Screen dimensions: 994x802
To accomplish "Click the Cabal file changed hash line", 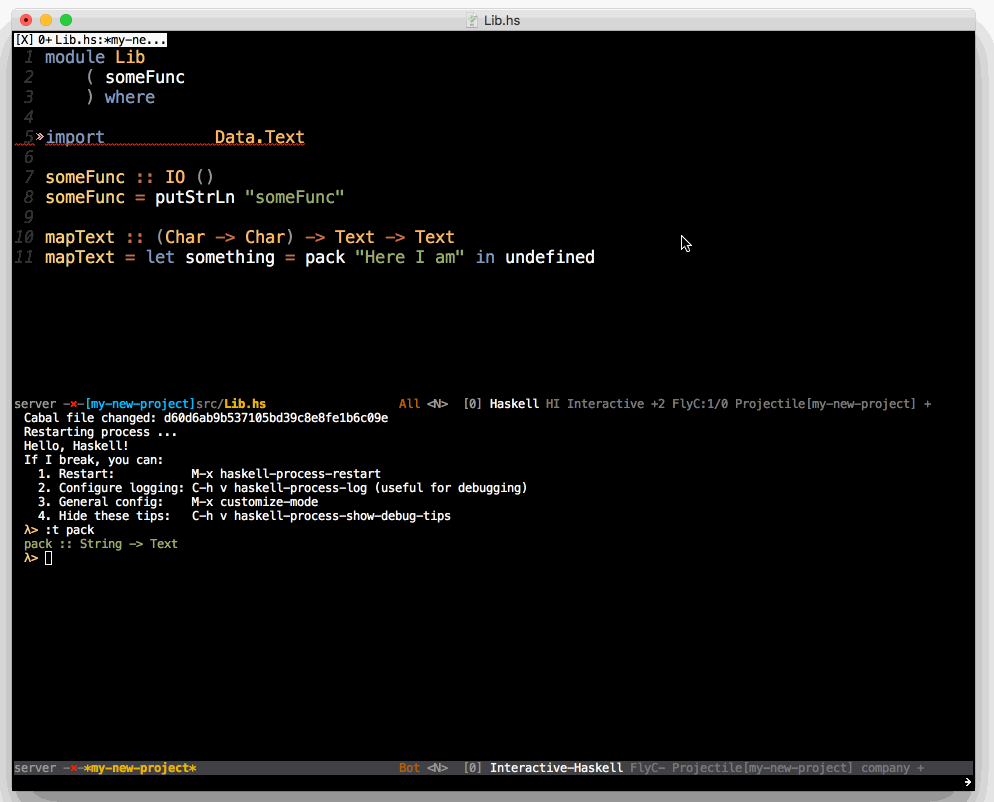I will [206, 418].
